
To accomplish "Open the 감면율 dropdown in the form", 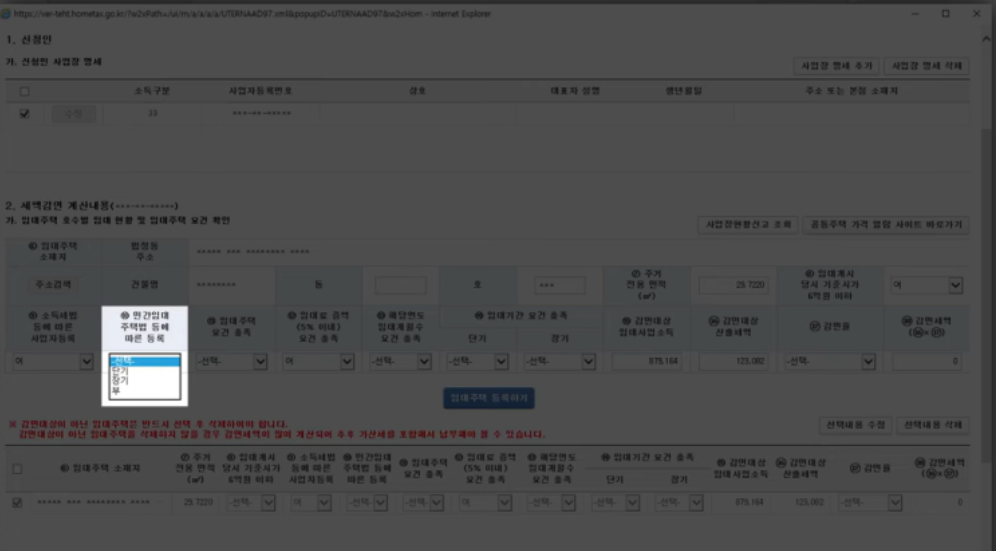I will (830, 361).
